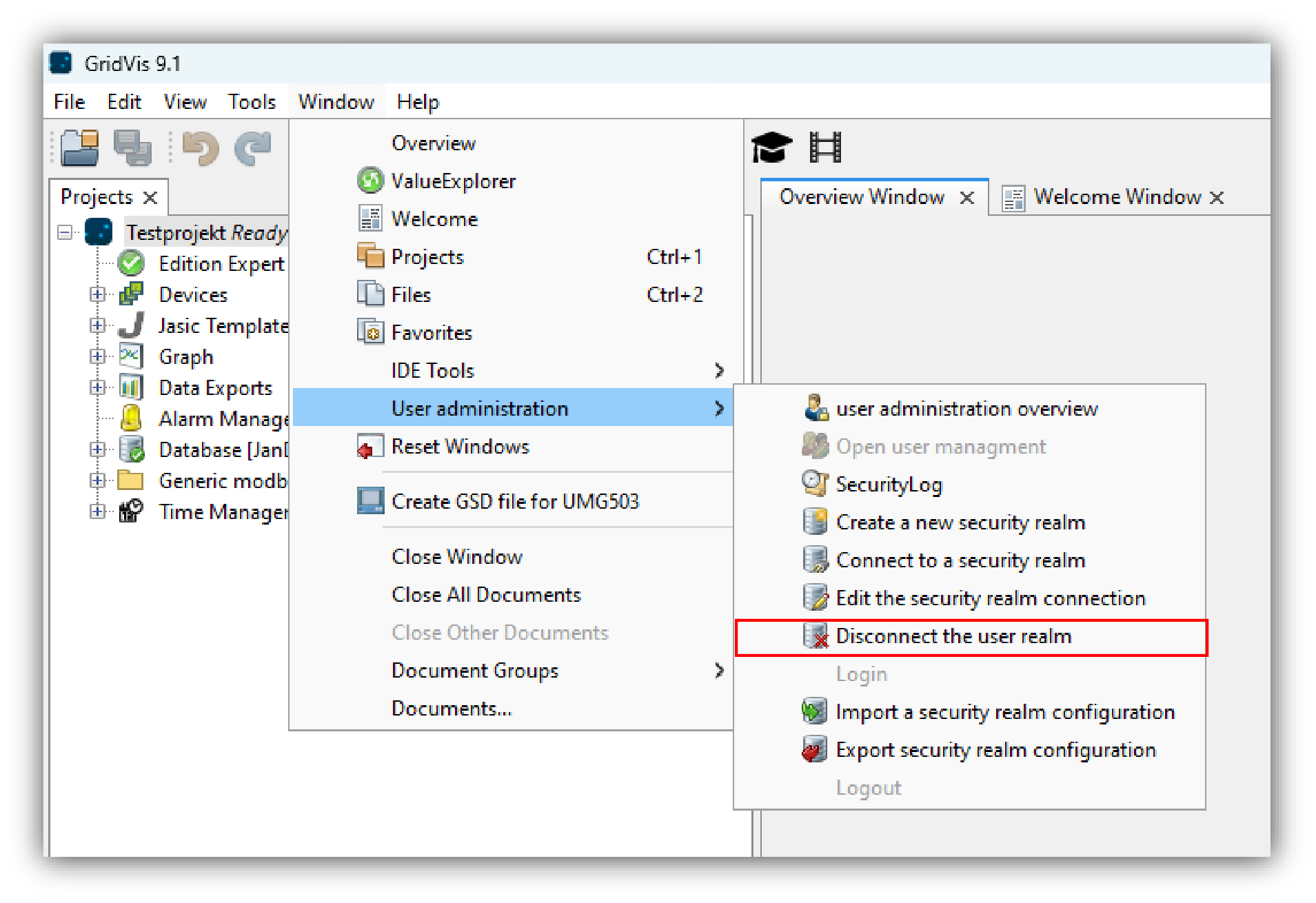Open the user administration overview
Viewport: 1316px width, 903px height.
(x=967, y=408)
